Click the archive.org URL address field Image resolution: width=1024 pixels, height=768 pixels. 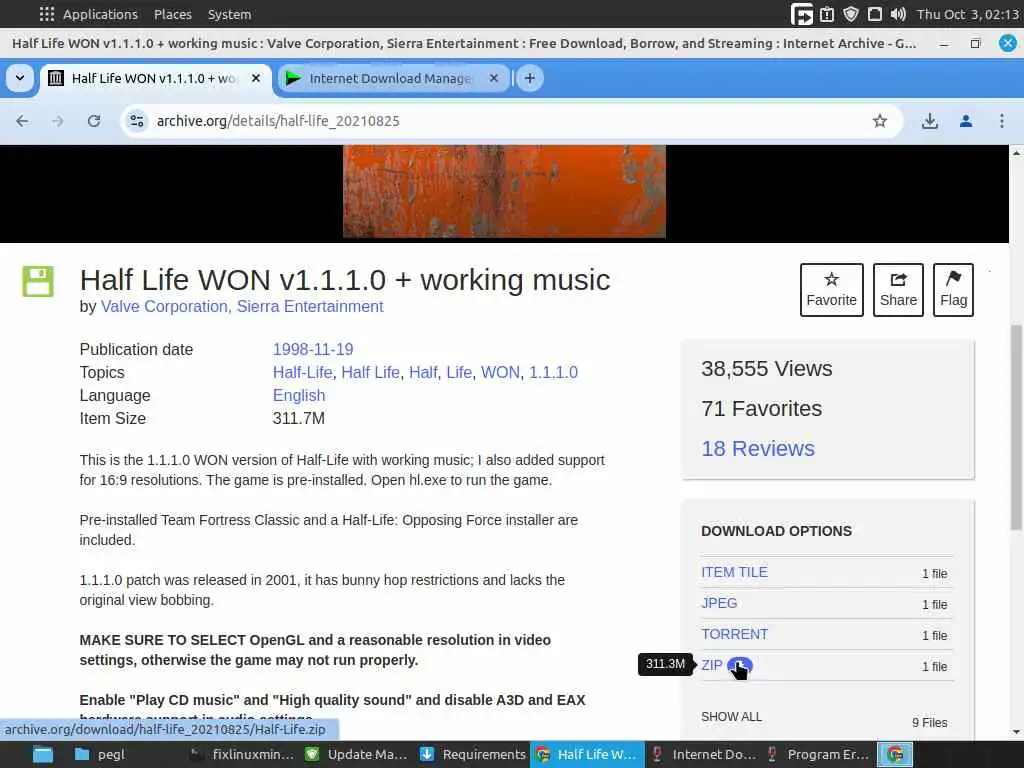[278, 121]
